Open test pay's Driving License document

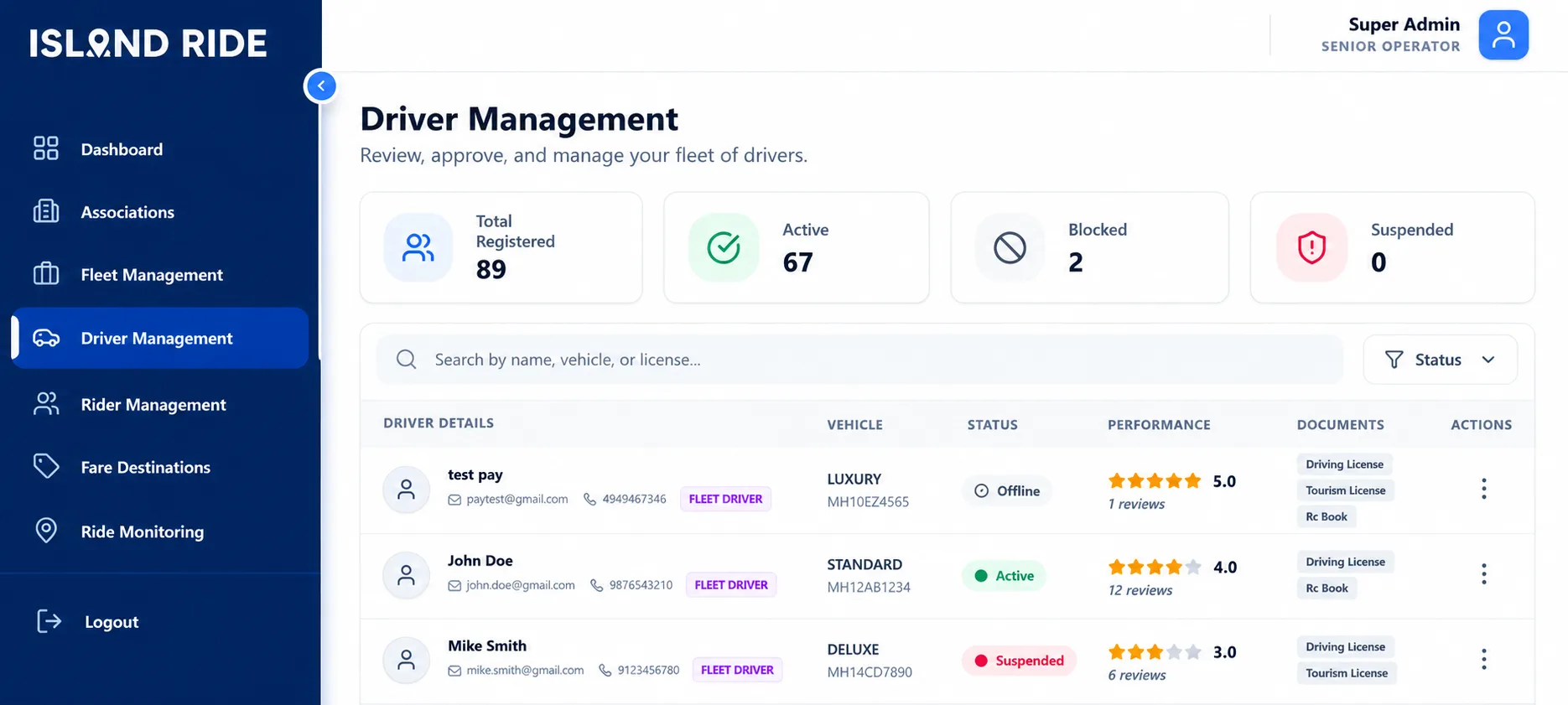(x=1344, y=464)
